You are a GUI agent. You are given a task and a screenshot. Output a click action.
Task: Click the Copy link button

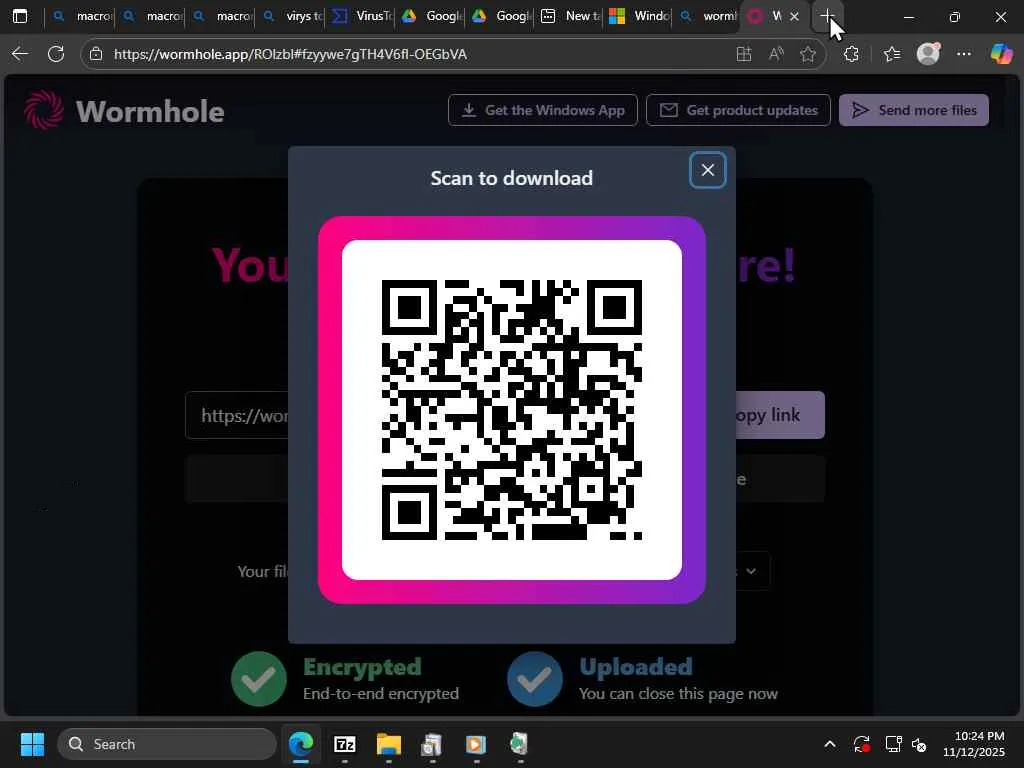(780, 415)
